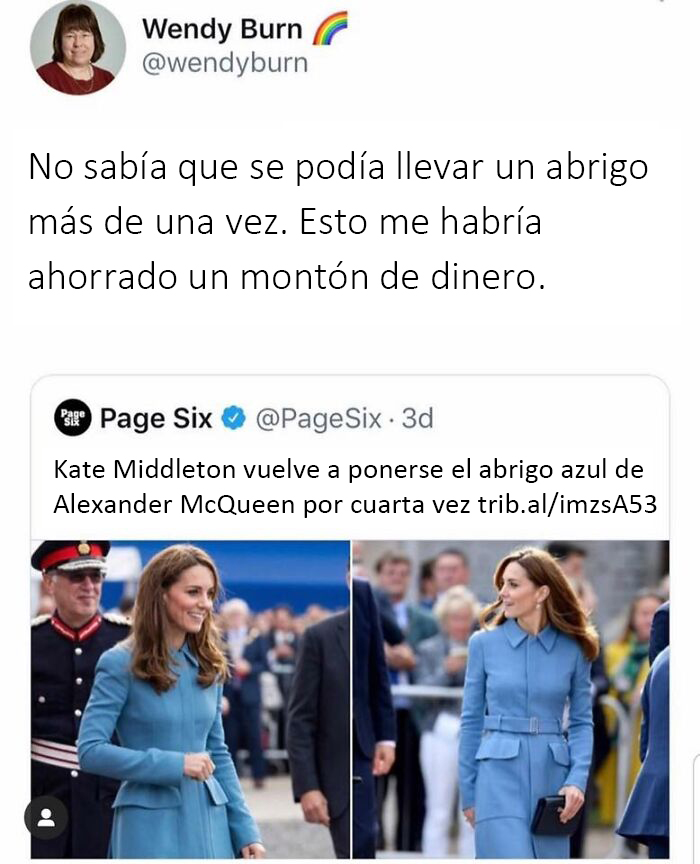Image resolution: width=700 pixels, height=864 pixels.
Task: Click the 3d timestamp of quoted tweet
Action: click(x=417, y=418)
